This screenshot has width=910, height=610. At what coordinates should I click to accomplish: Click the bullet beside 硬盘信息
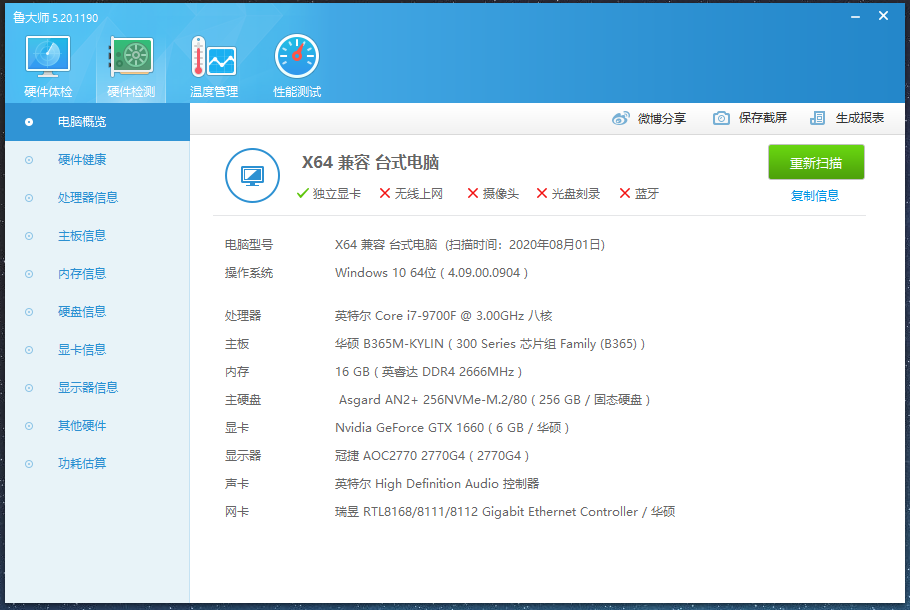pos(29,312)
